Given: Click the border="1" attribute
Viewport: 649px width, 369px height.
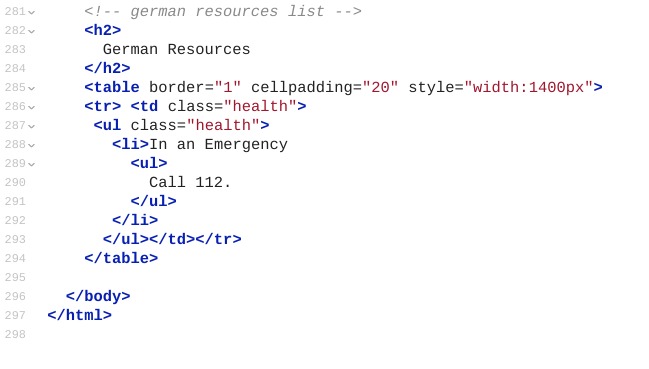Looking at the screenshot, I should click(195, 87).
